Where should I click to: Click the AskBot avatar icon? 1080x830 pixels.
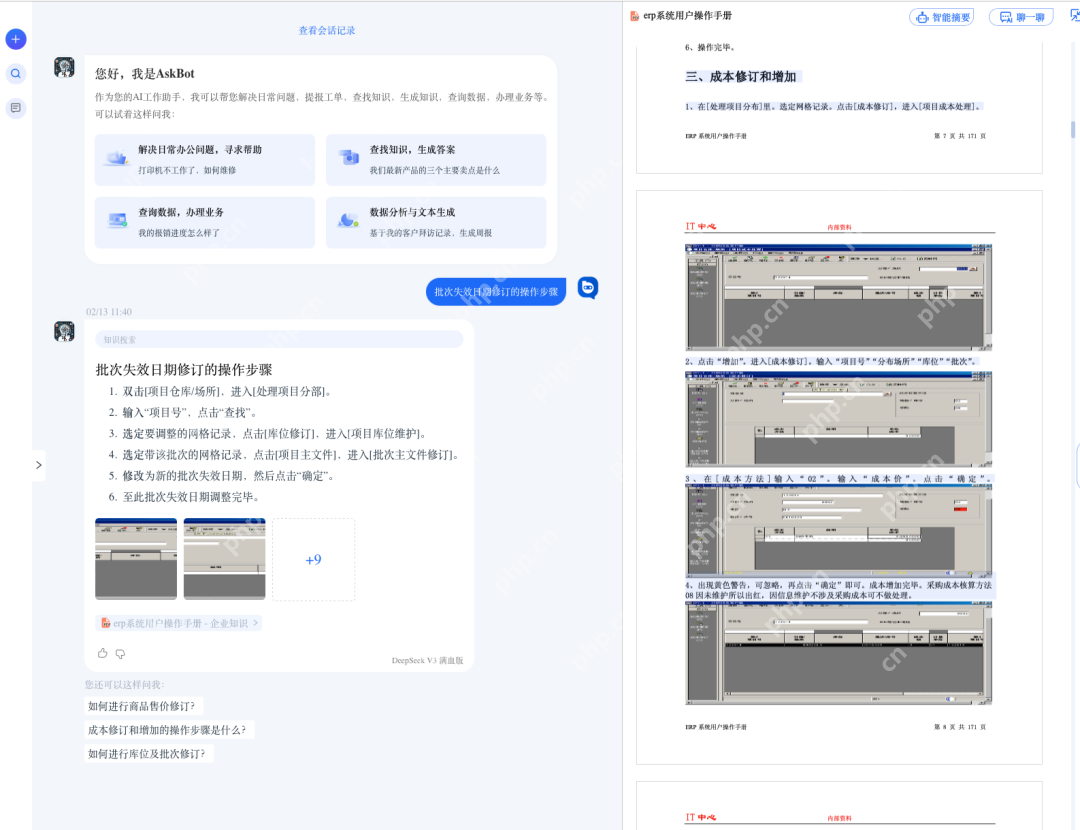pos(64,66)
